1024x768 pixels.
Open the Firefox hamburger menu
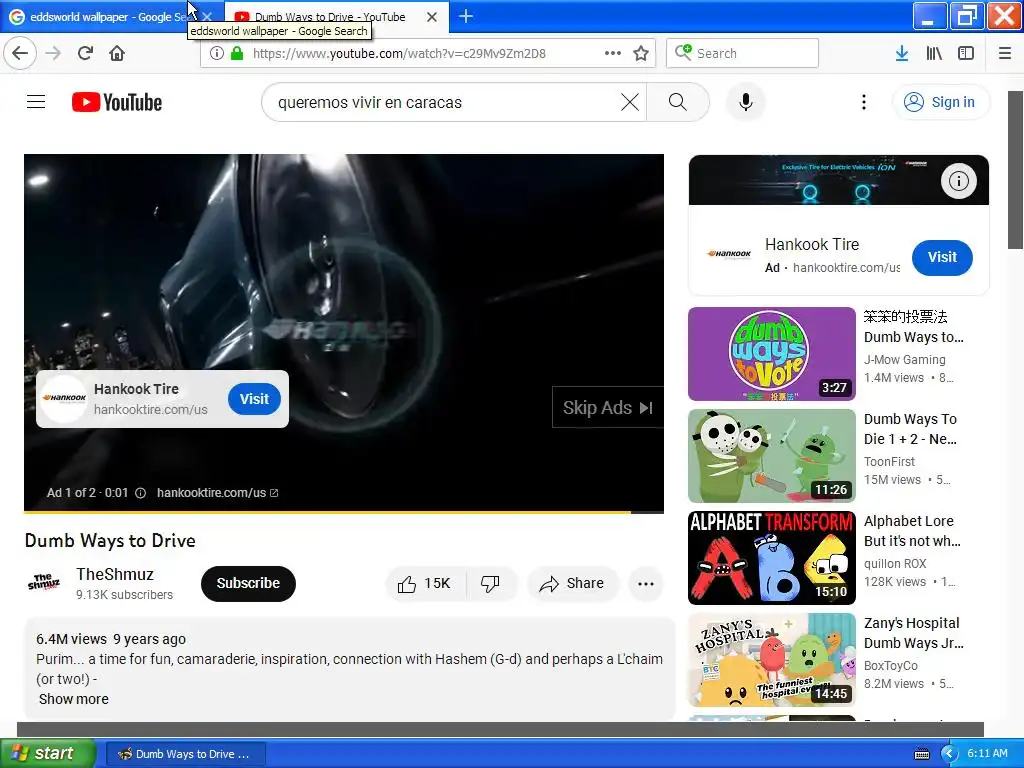point(1005,53)
